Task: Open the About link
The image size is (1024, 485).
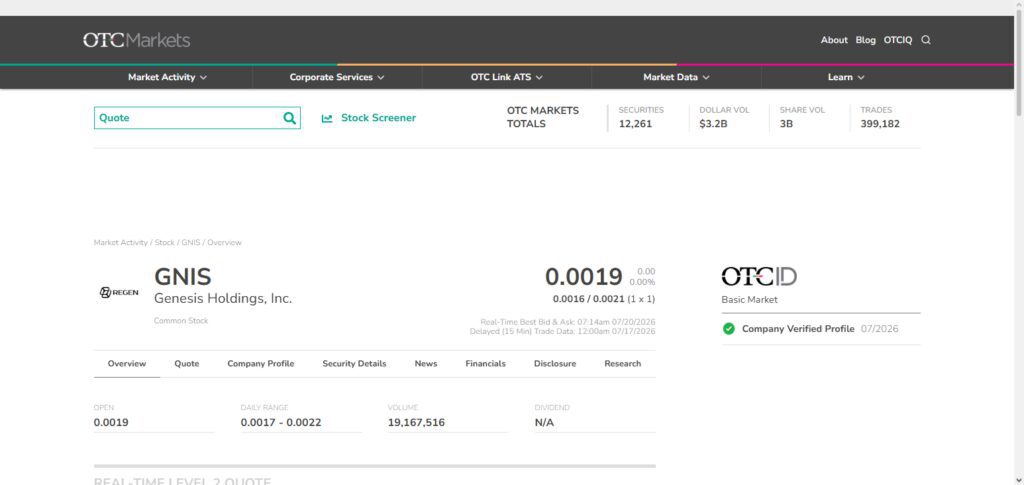Action: tap(834, 40)
